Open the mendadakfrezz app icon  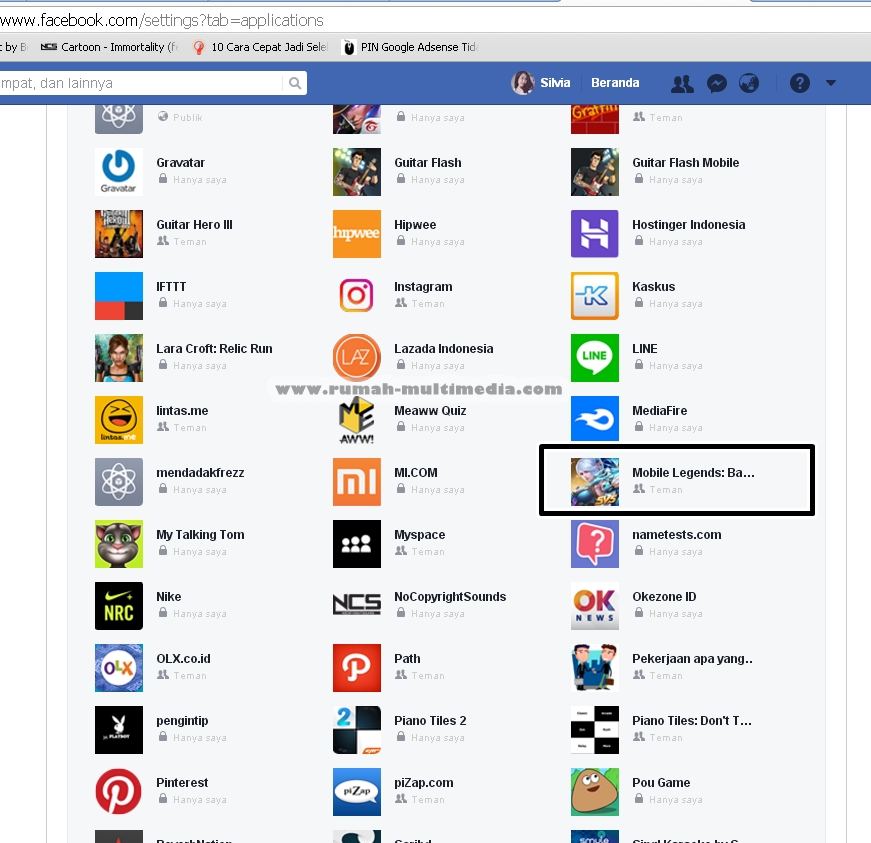click(x=118, y=482)
